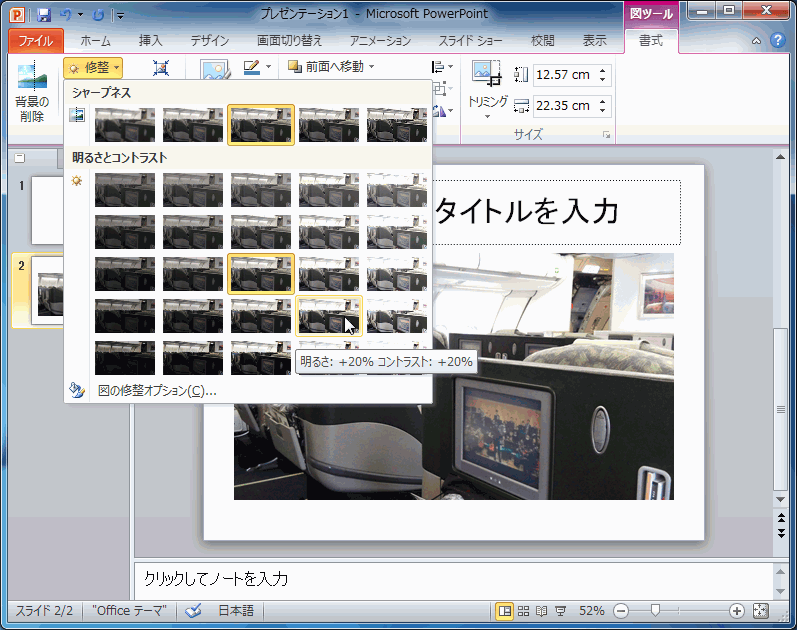
Task: Open Customize Quick Access Toolbar dropdown
Action: click(x=120, y=15)
